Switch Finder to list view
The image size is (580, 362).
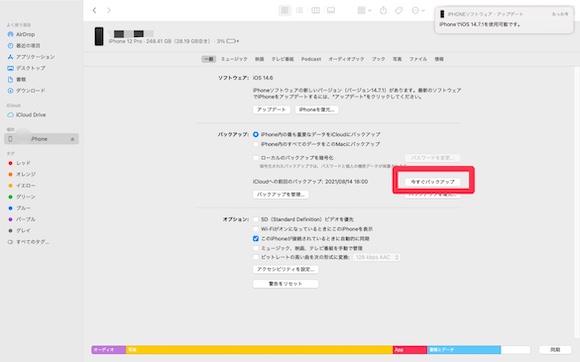point(300,10)
